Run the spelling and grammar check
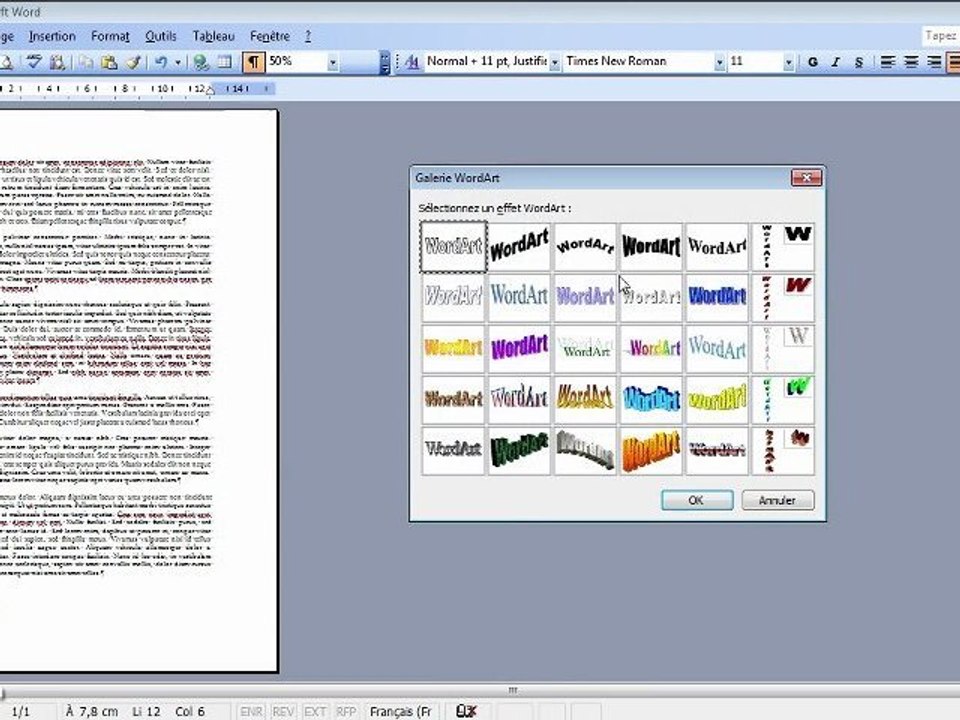The height and width of the screenshot is (720, 960). [34, 62]
